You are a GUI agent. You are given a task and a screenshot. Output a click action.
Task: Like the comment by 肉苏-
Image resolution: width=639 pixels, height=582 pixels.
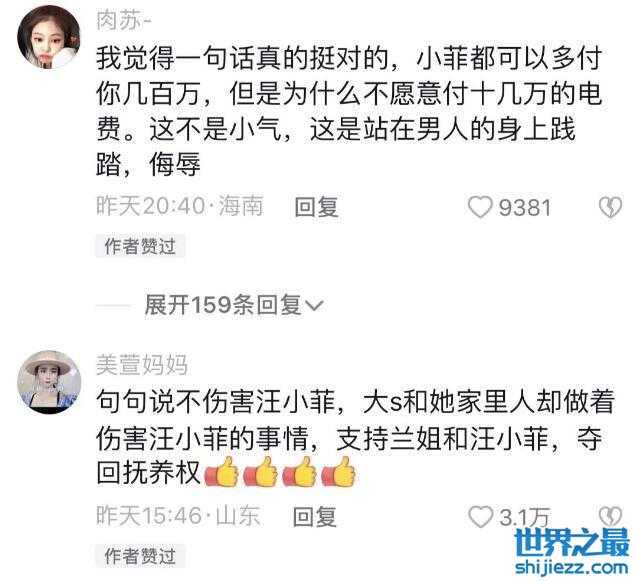click(480, 207)
